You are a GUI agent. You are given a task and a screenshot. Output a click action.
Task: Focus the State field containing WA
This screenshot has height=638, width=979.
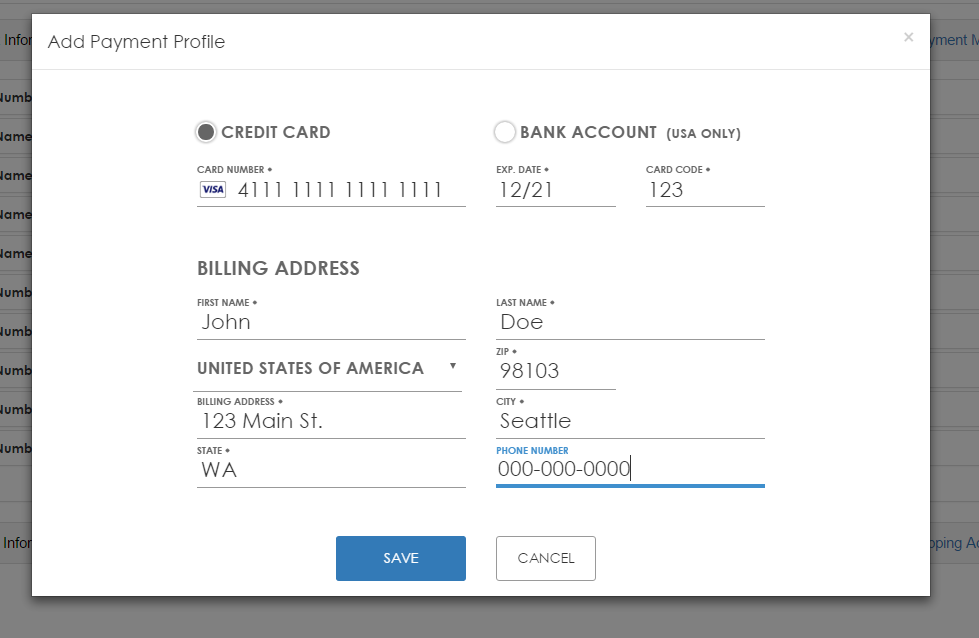tap(330, 470)
